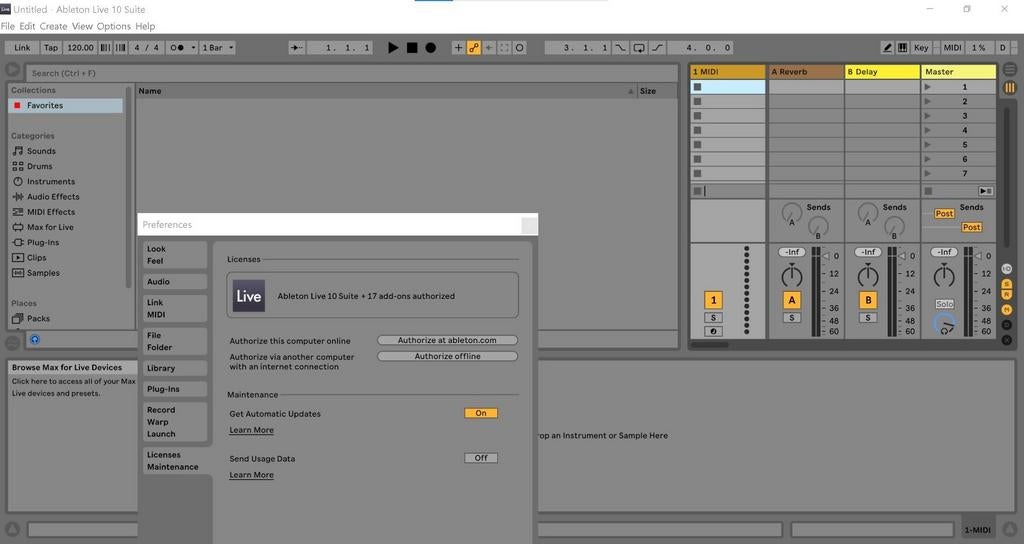This screenshot has width=1024, height=544.
Task: Click the Session Record circle button
Action: 519,48
